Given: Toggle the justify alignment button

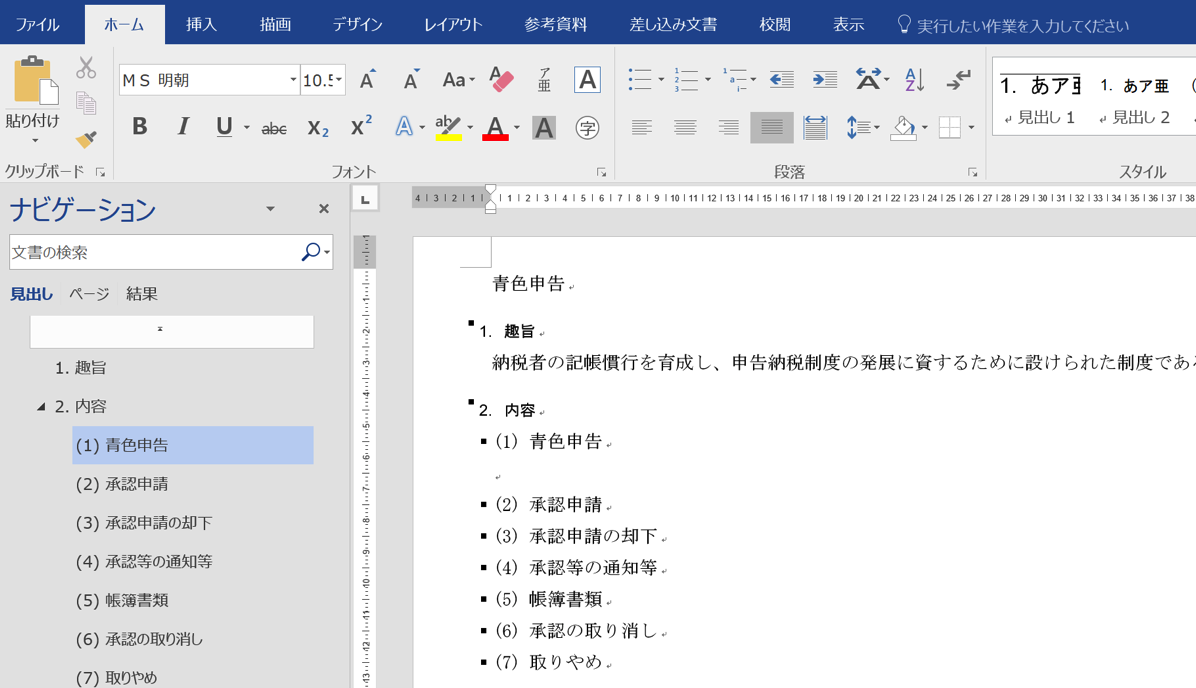Looking at the screenshot, I should coord(771,128).
